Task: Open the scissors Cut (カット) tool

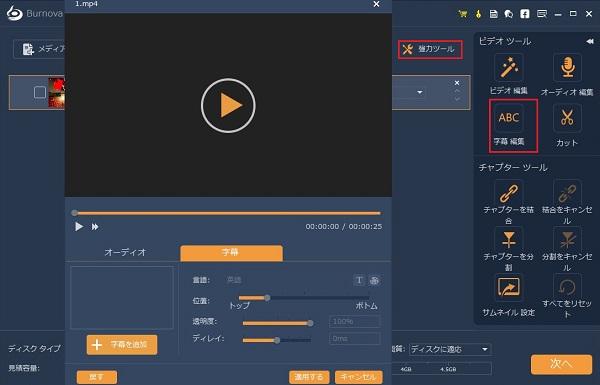Action: click(567, 118)
